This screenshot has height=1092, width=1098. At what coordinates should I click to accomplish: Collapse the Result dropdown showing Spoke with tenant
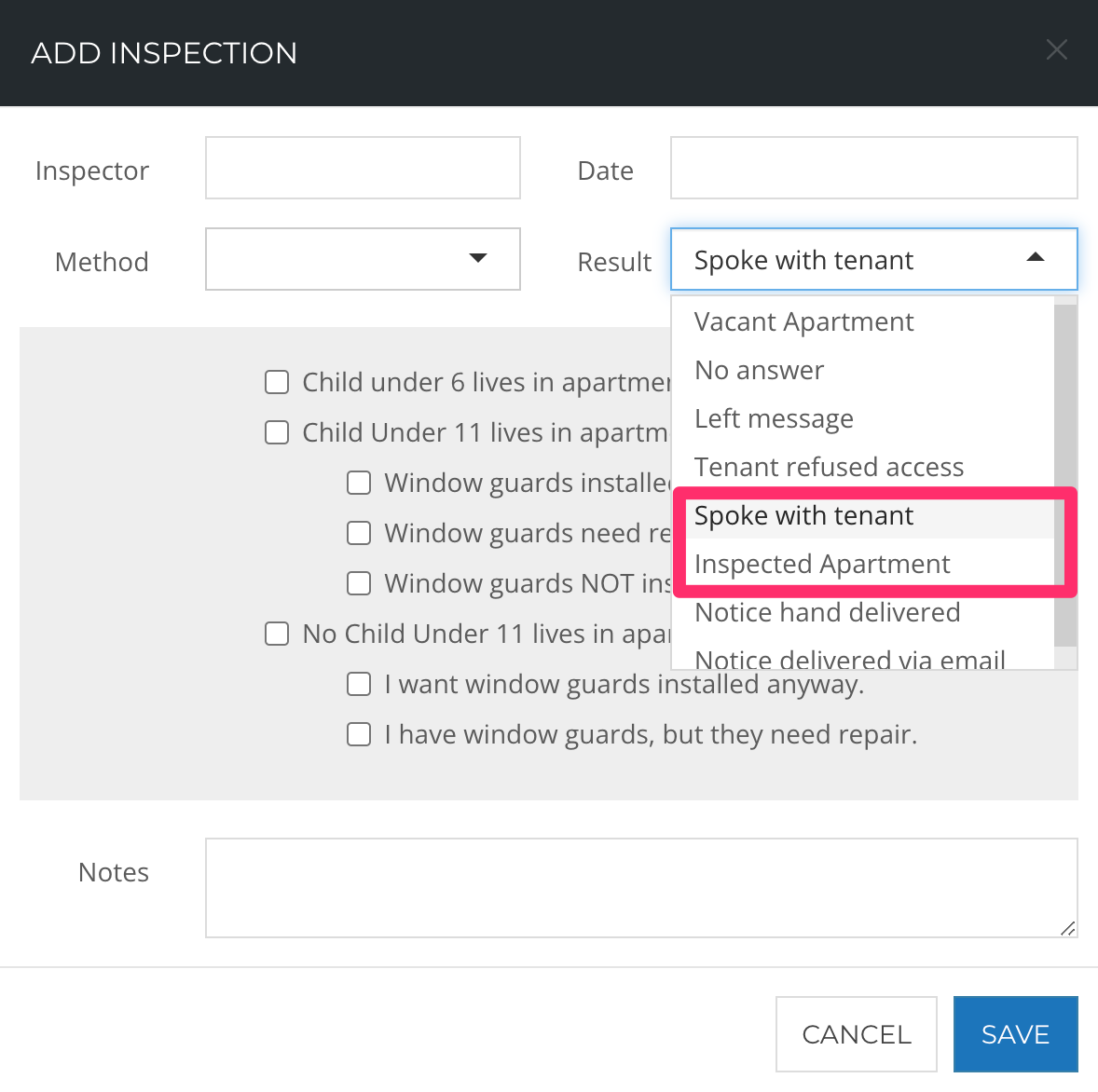tap(873, 259)
